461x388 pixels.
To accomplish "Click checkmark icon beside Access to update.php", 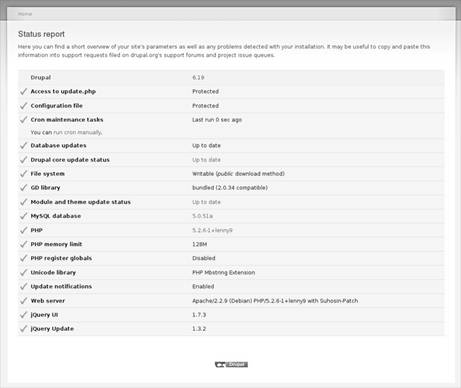I will (23, 91).
